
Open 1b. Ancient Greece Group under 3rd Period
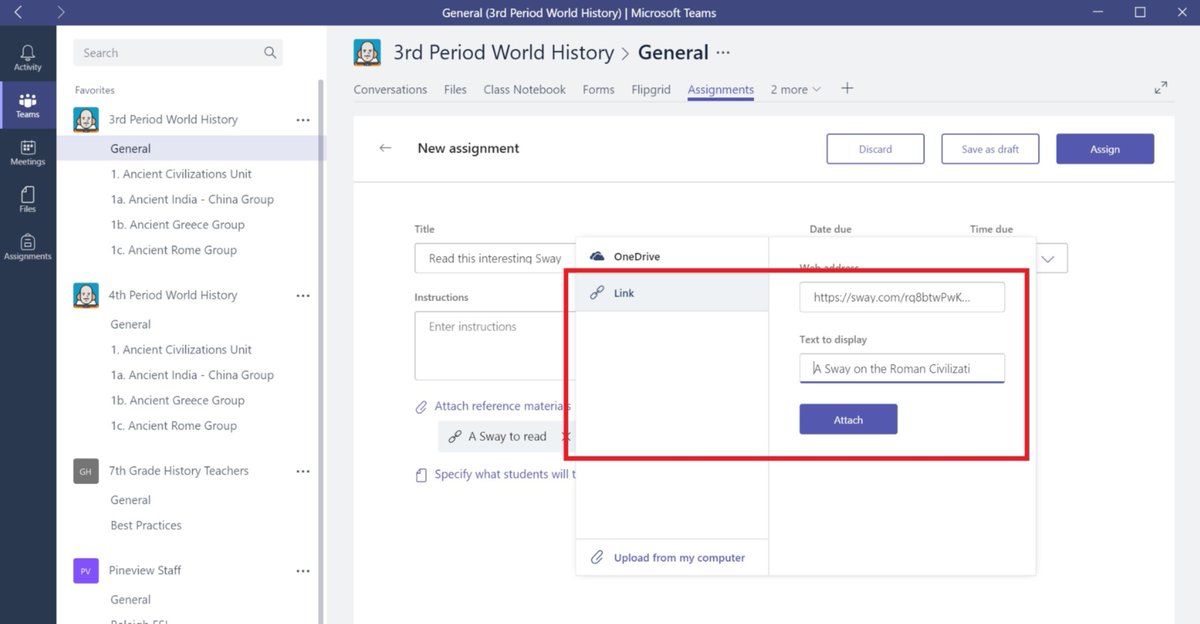177,225
